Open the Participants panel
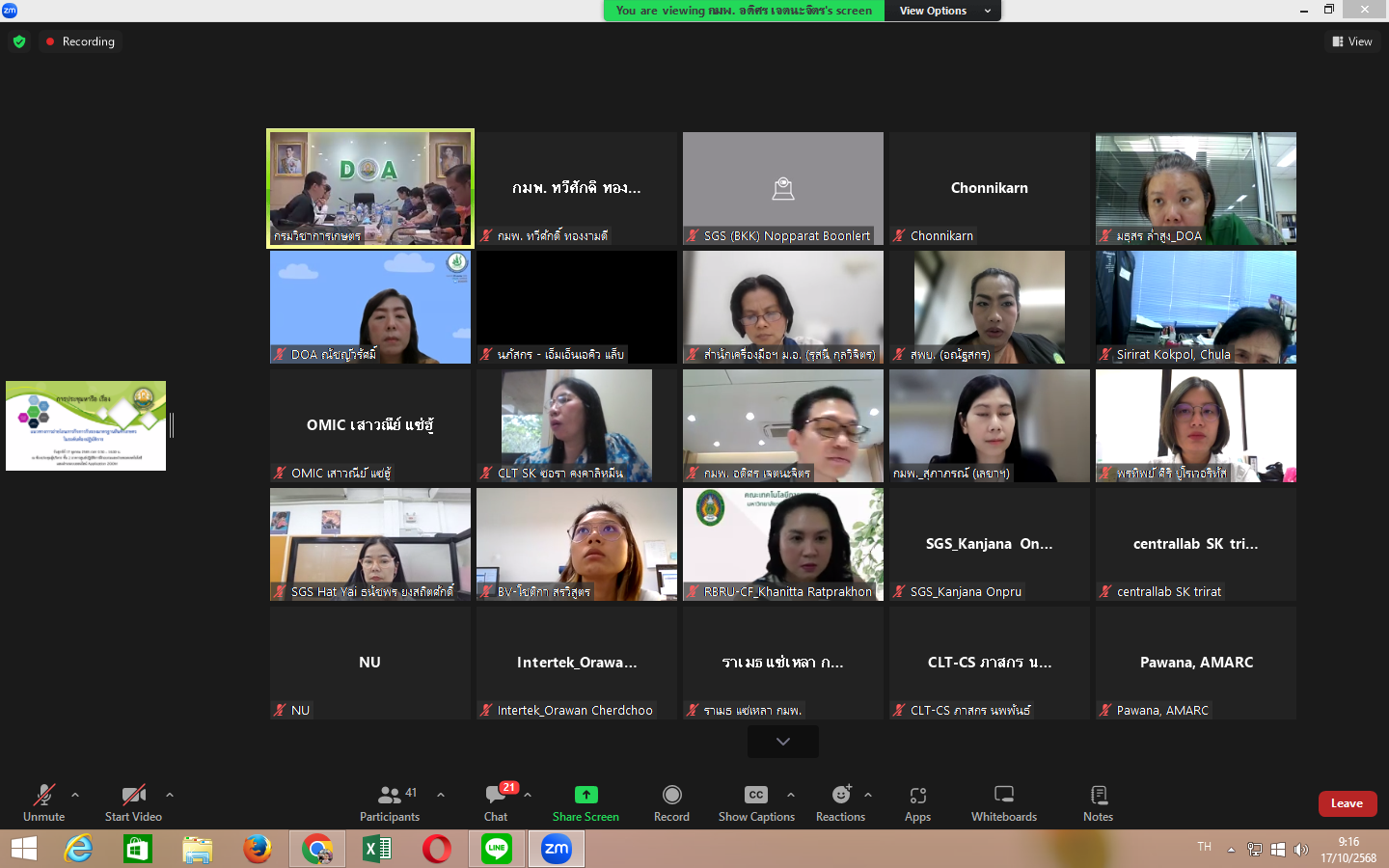1389x868 pixels. [x=390, y=802]
